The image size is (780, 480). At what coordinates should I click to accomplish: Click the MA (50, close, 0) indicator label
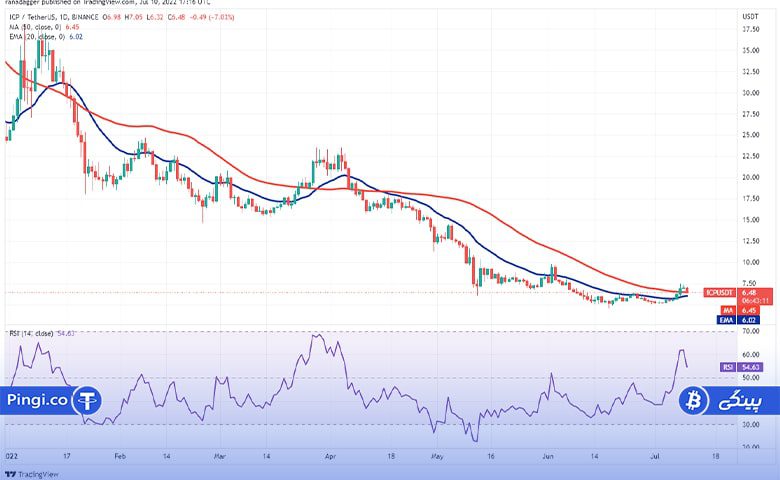tap(35, 27)
